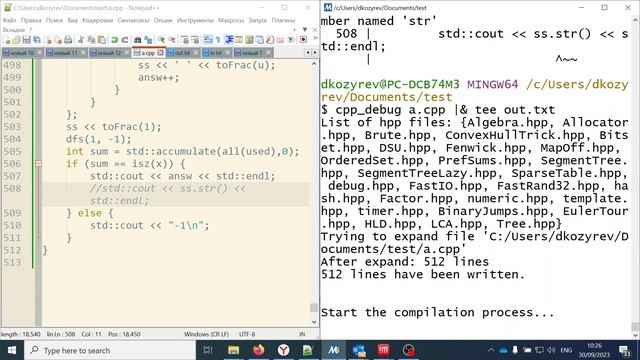Close the новый 10 tab

click(39, 53)
